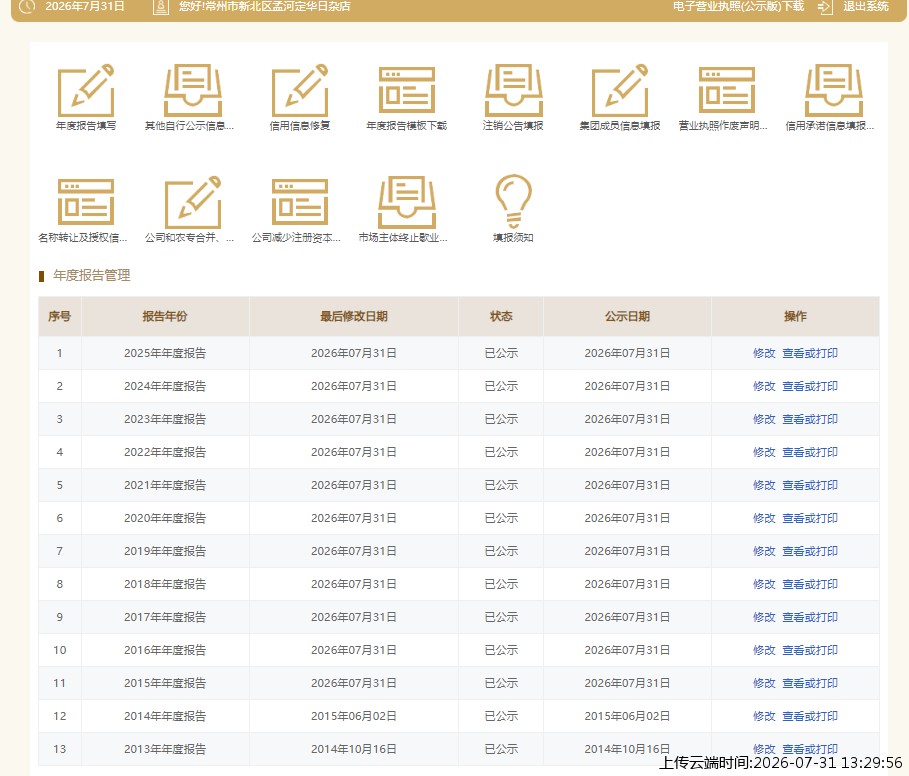The height and width of the screenshot is (776, 909).
Task: Click 修改 for 2016年年度报告
Action: tap(763, 650)
